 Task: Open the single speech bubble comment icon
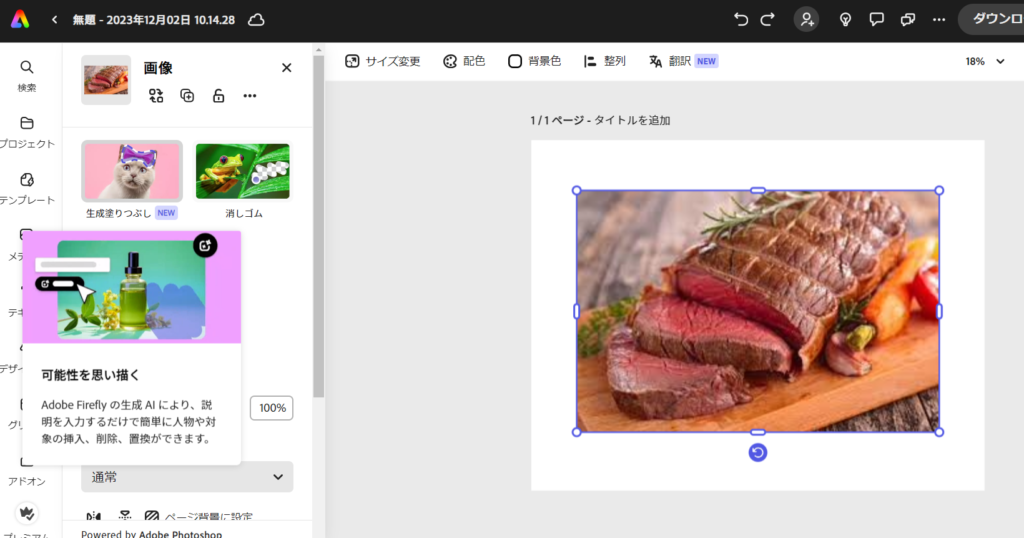pos(877,19)
